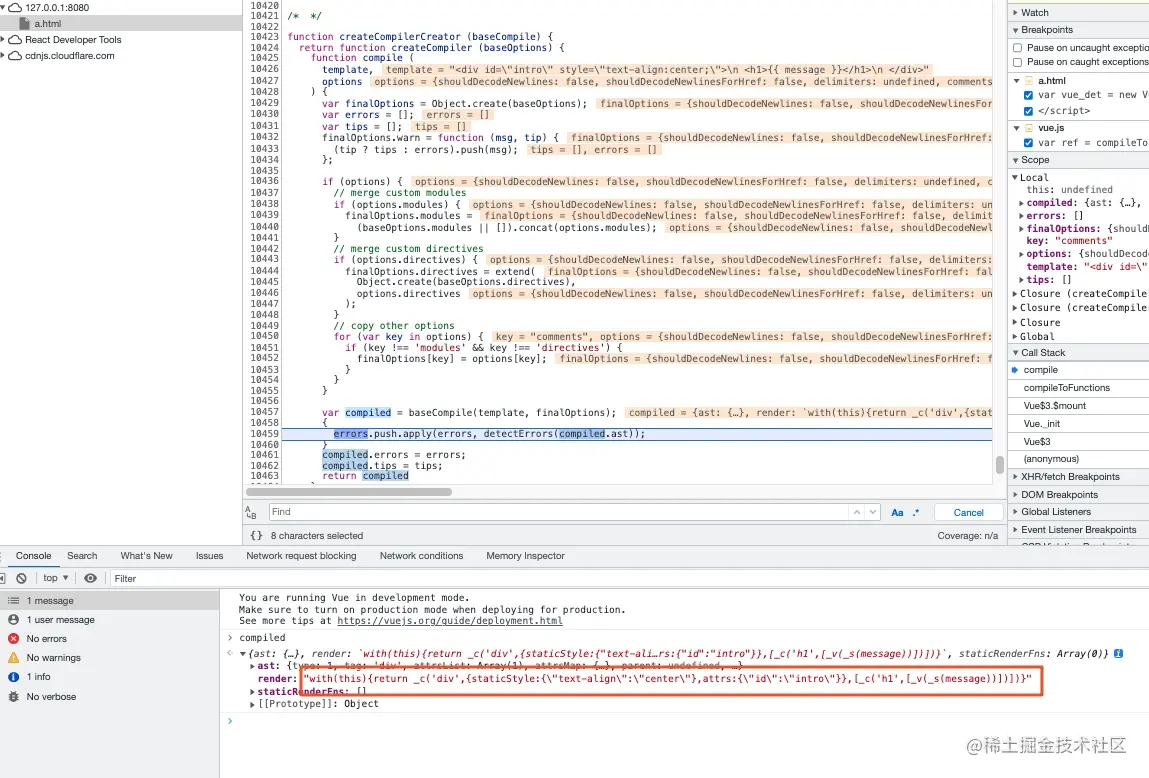Filter console to 'No errors'
Viewport: 1149px width, 778px height.
[x=110, y=639]
